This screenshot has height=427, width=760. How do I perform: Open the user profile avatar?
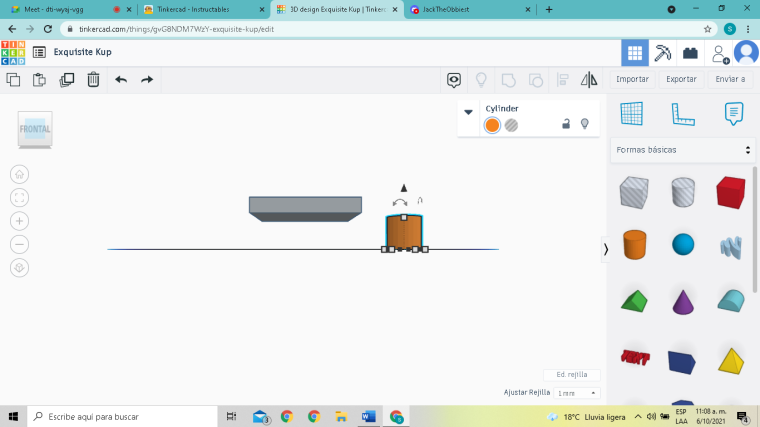746,52
